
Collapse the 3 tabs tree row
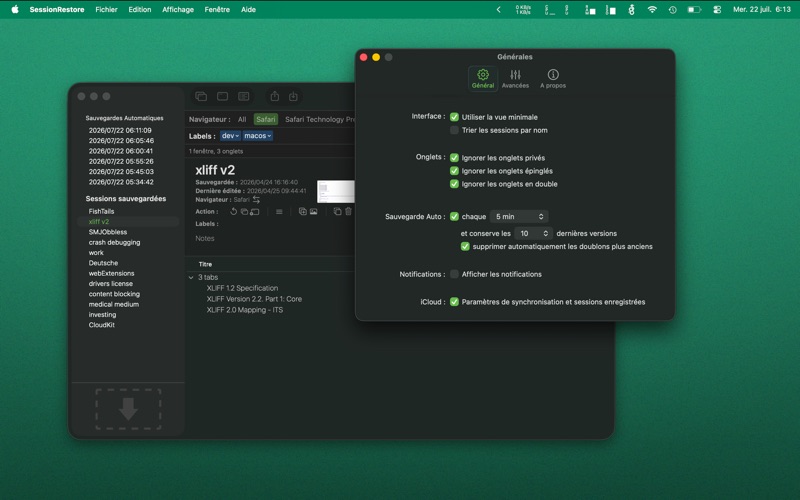tap(191, 277)
